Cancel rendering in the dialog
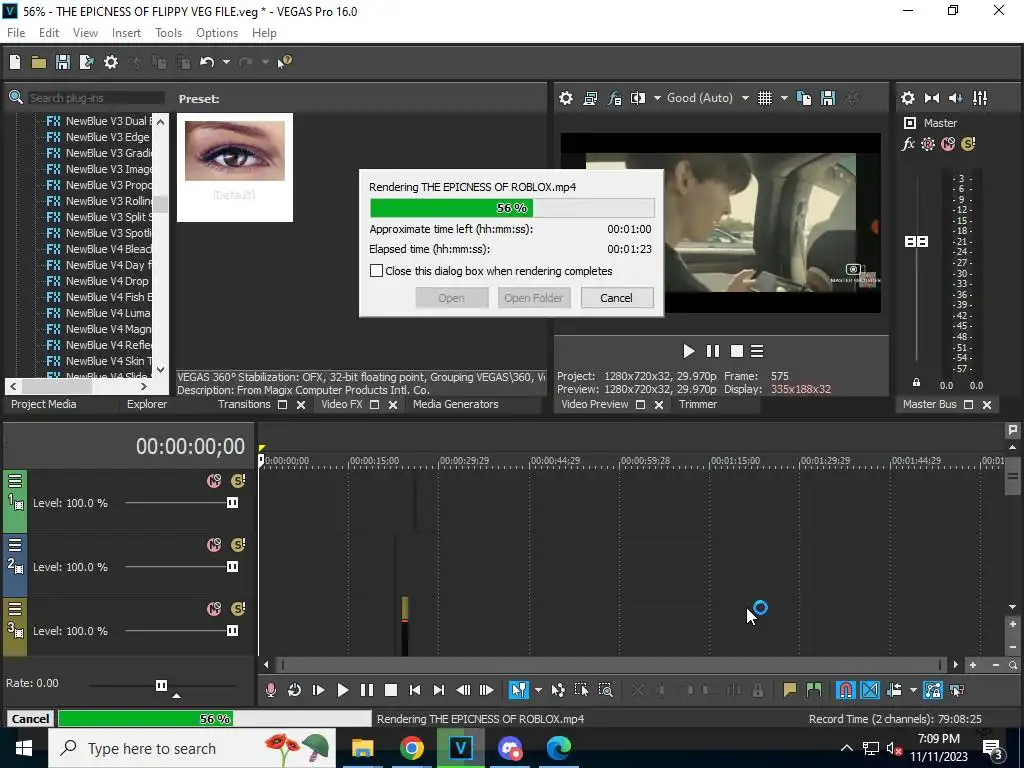 point(616,298)
